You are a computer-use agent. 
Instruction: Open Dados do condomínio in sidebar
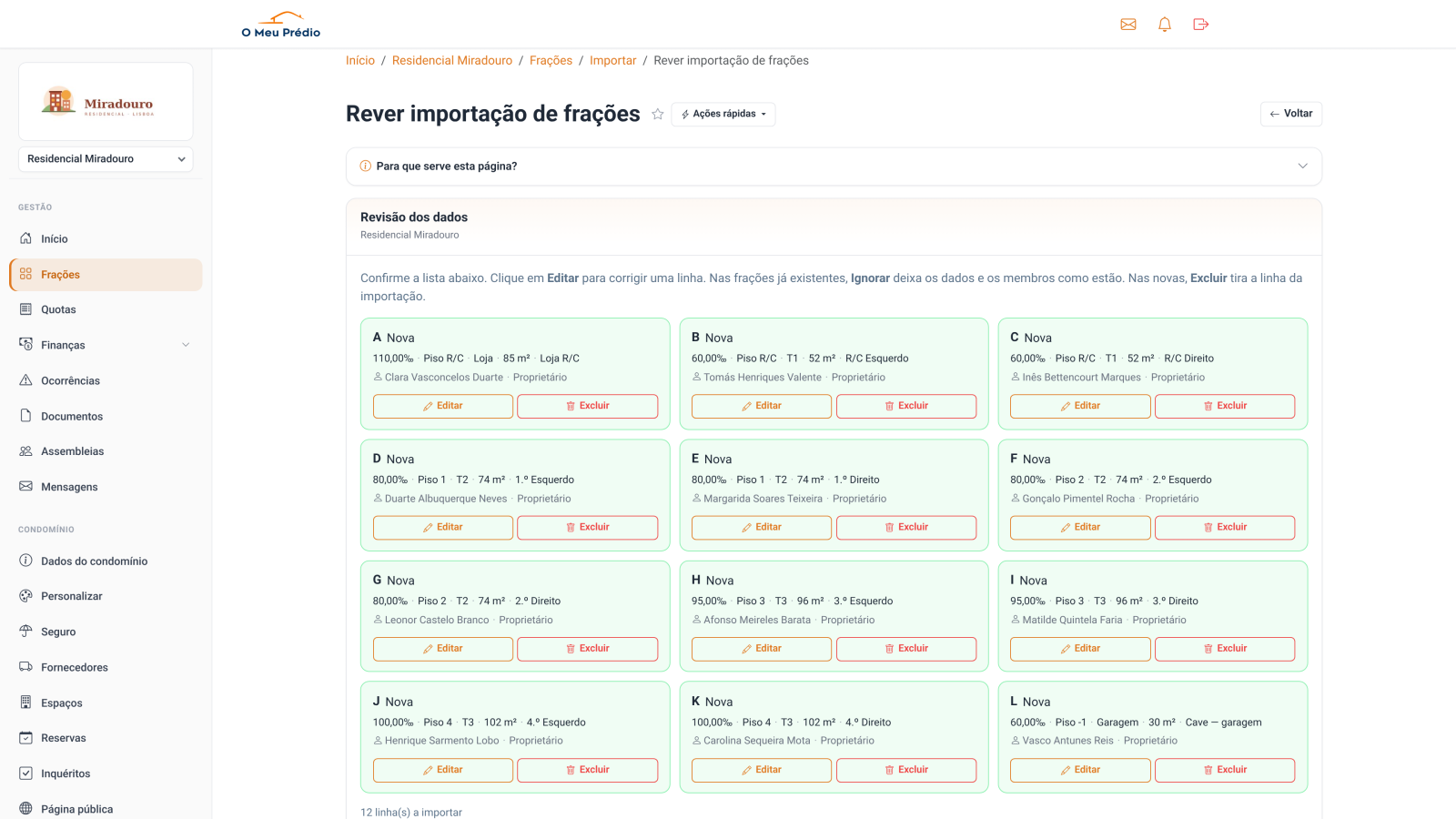tap(106, 561)
